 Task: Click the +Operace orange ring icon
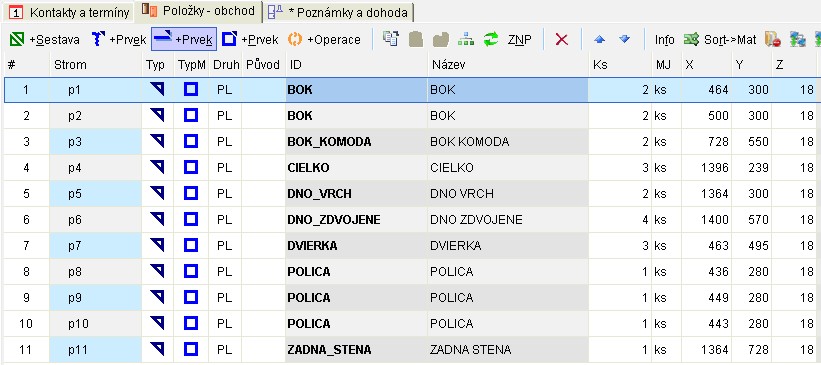pyautogui.click(x=295, y=39)
